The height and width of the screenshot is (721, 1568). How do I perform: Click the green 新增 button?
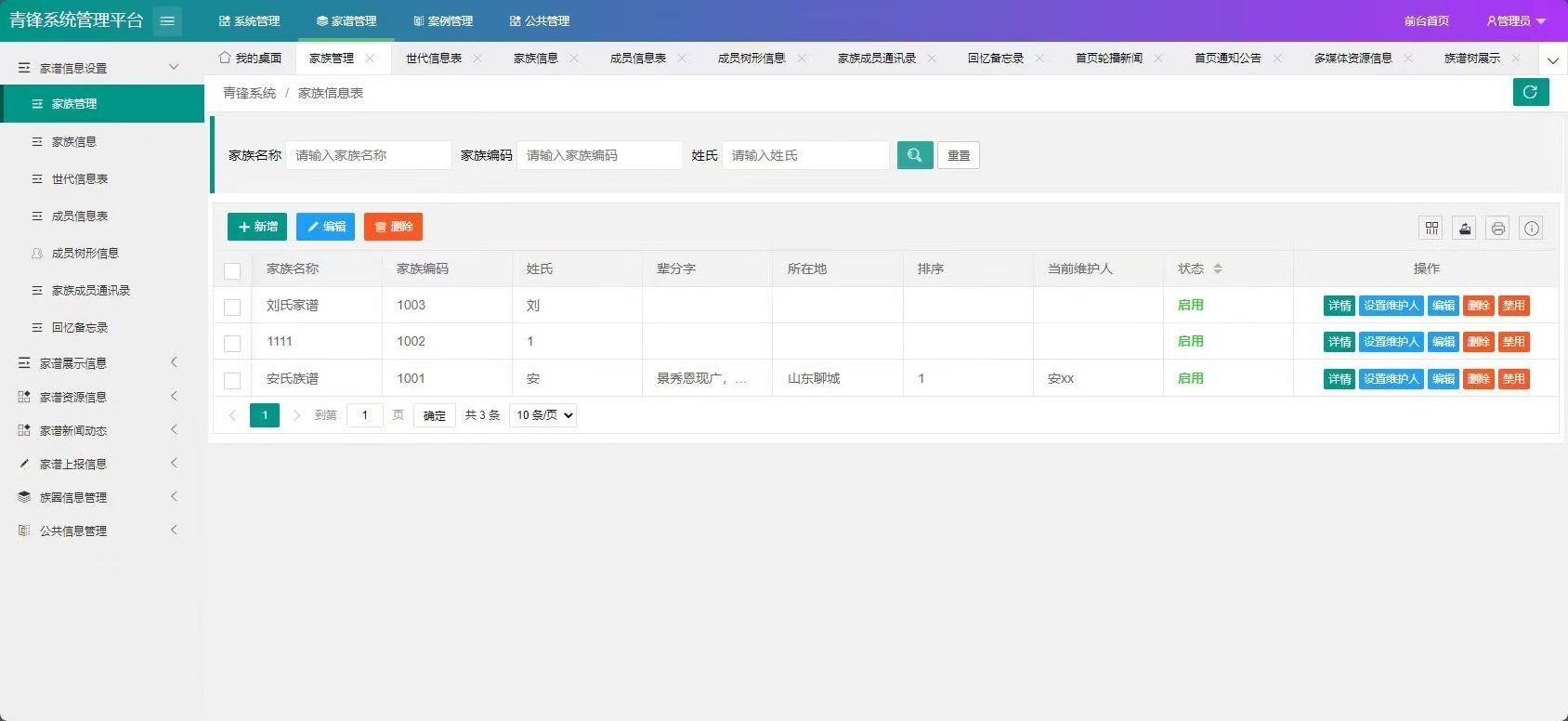tap(257, 227)
